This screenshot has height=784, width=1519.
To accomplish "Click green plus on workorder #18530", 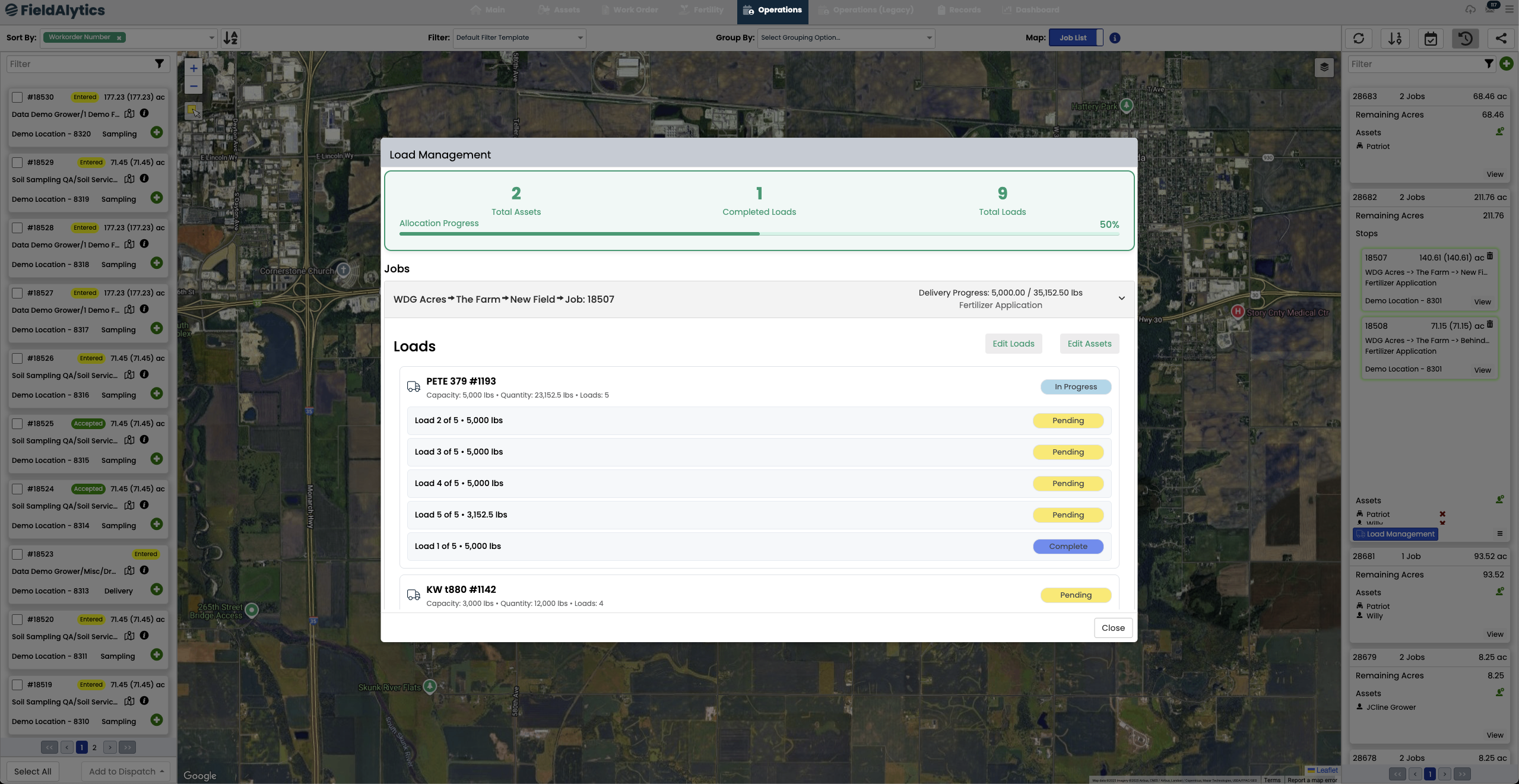I will point(157,132).
